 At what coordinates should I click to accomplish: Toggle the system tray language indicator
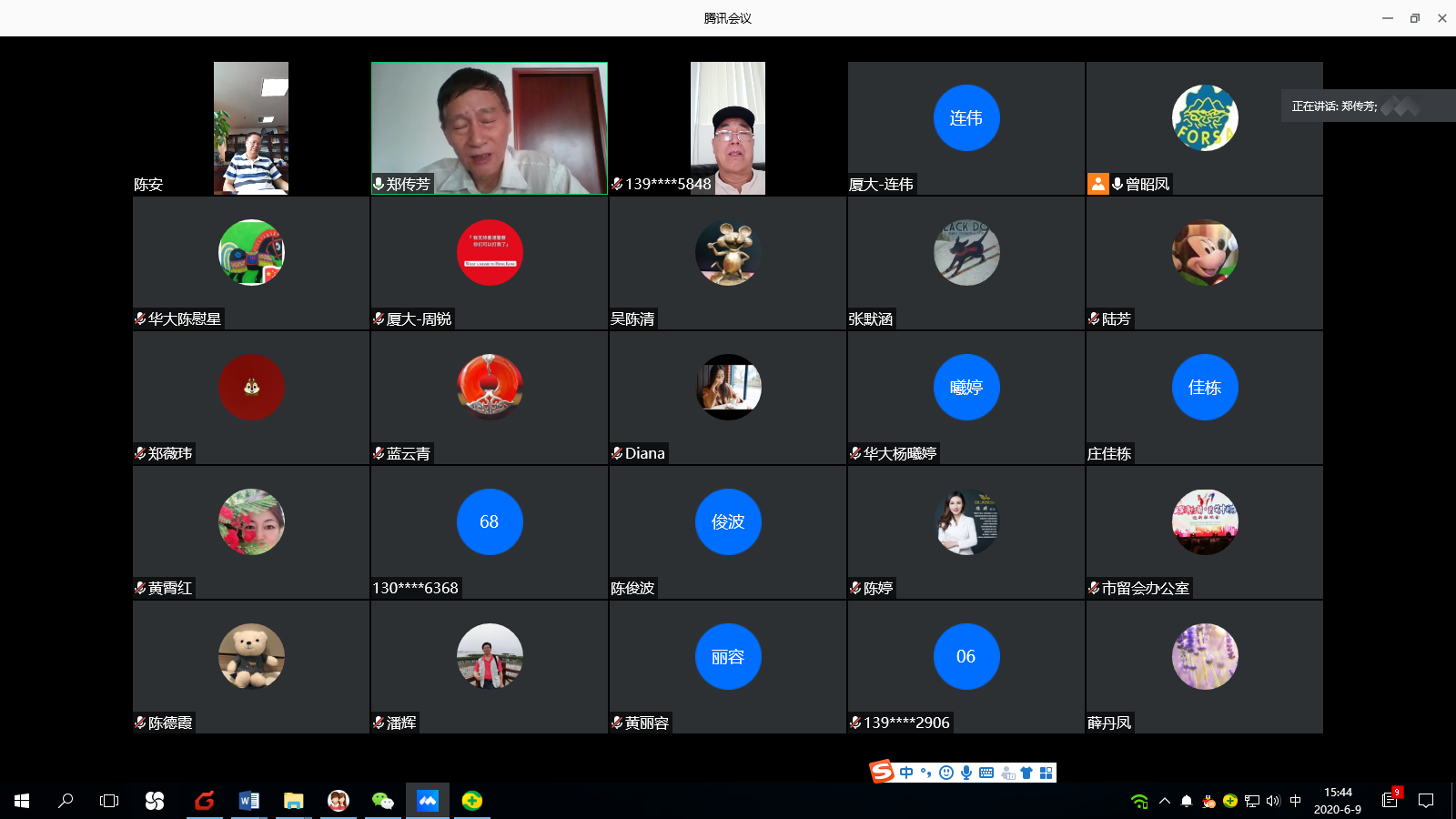click(x=1296, y=801)
